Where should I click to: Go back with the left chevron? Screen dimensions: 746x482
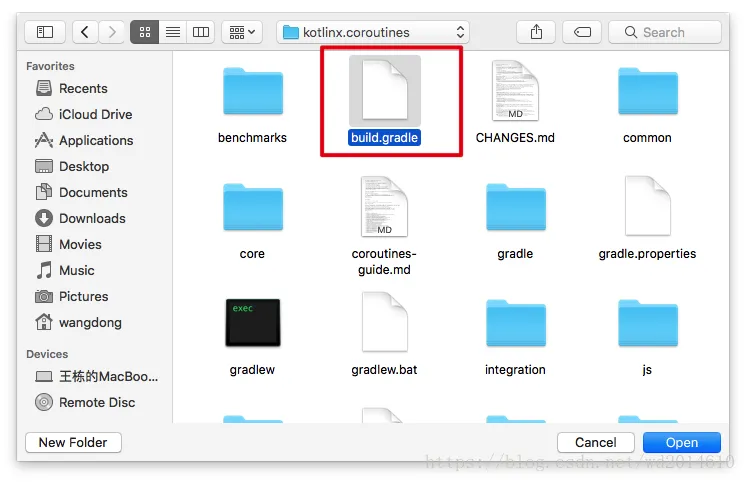pyautogui.click(x=85, y=32)
